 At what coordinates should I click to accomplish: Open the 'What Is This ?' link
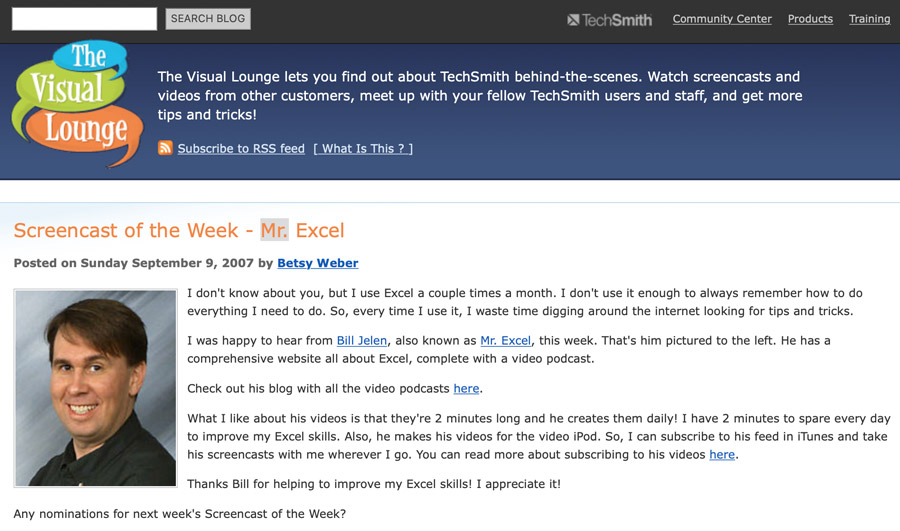click(363, 148)
